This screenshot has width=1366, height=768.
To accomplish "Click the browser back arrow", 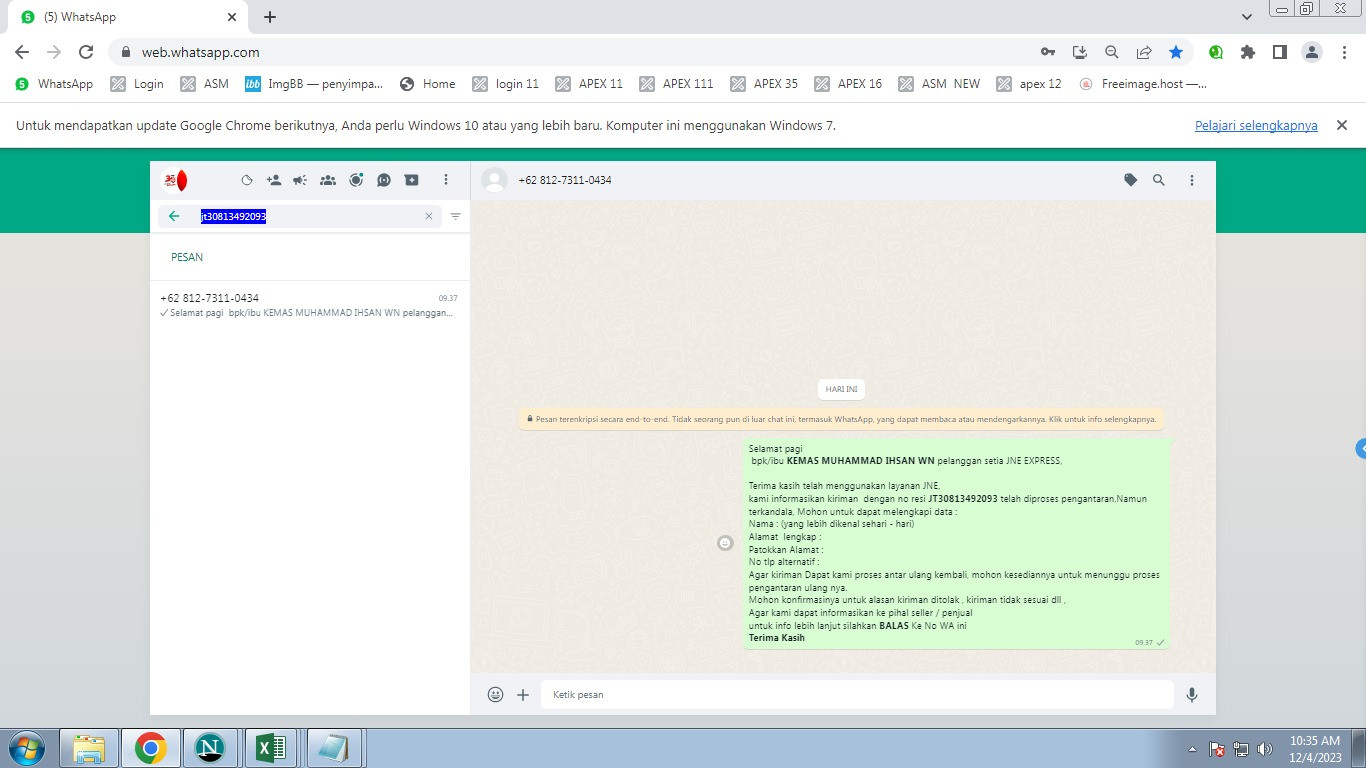I will click(x=22, y=52).
